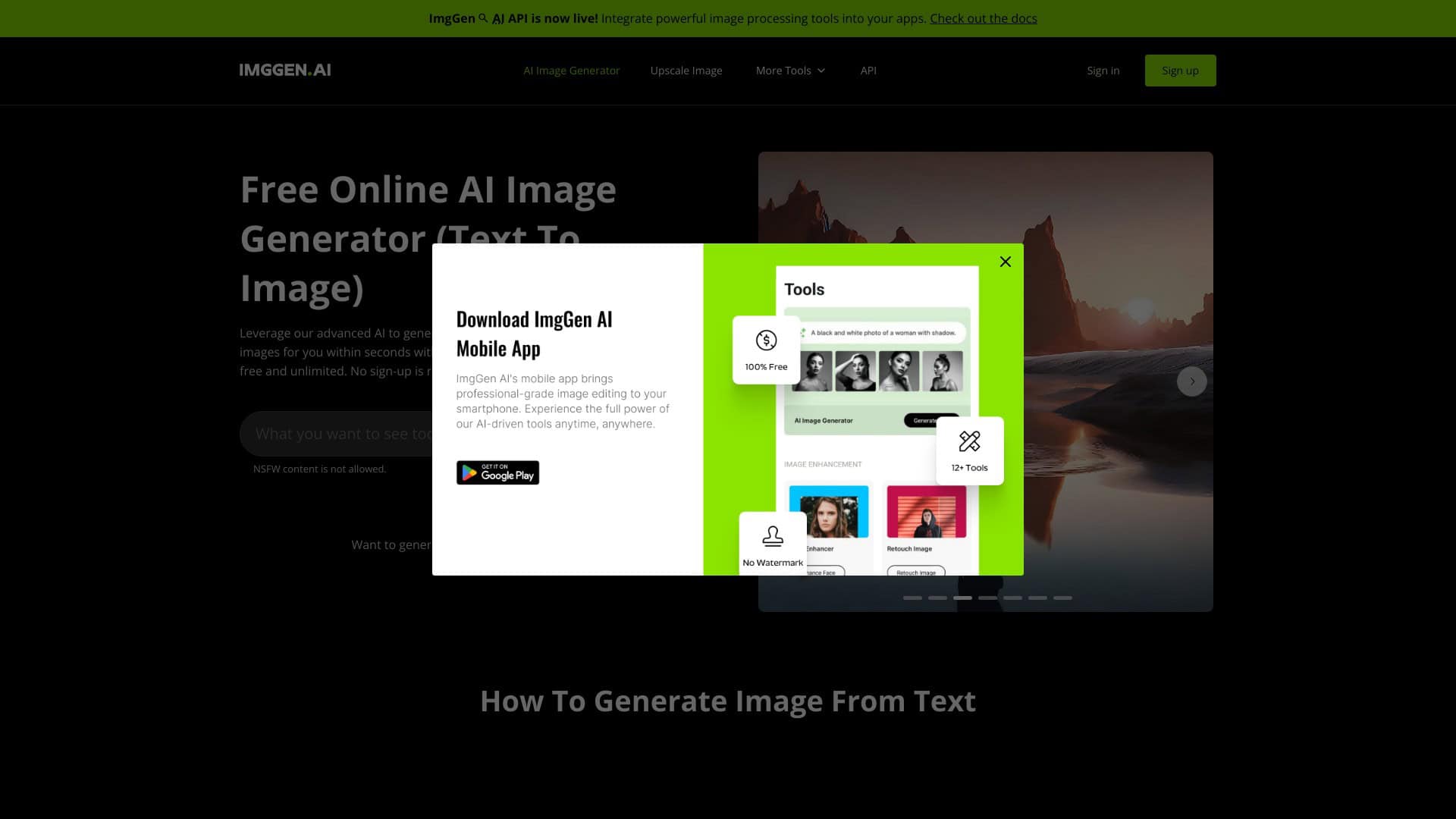Viewport: 1456px width, 819px height.
Task: Select the third carousel indicator dot
Action: point(962,598)
